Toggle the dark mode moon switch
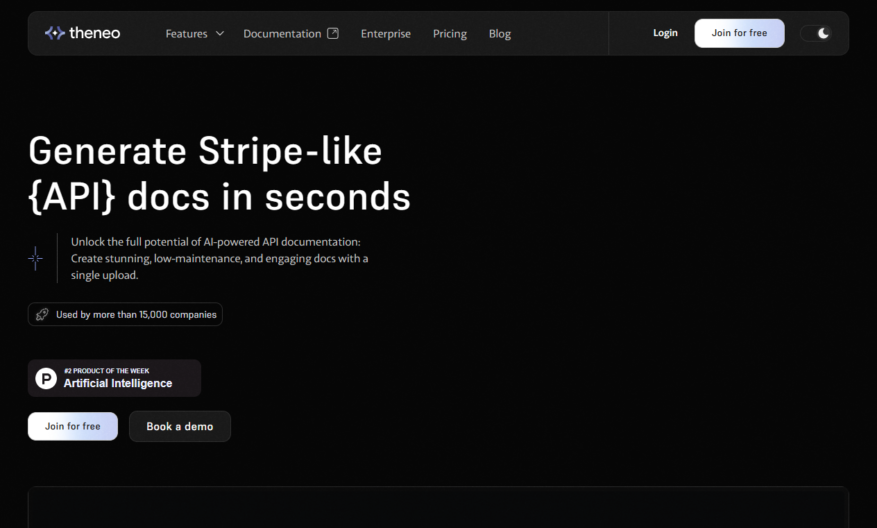 816,34
